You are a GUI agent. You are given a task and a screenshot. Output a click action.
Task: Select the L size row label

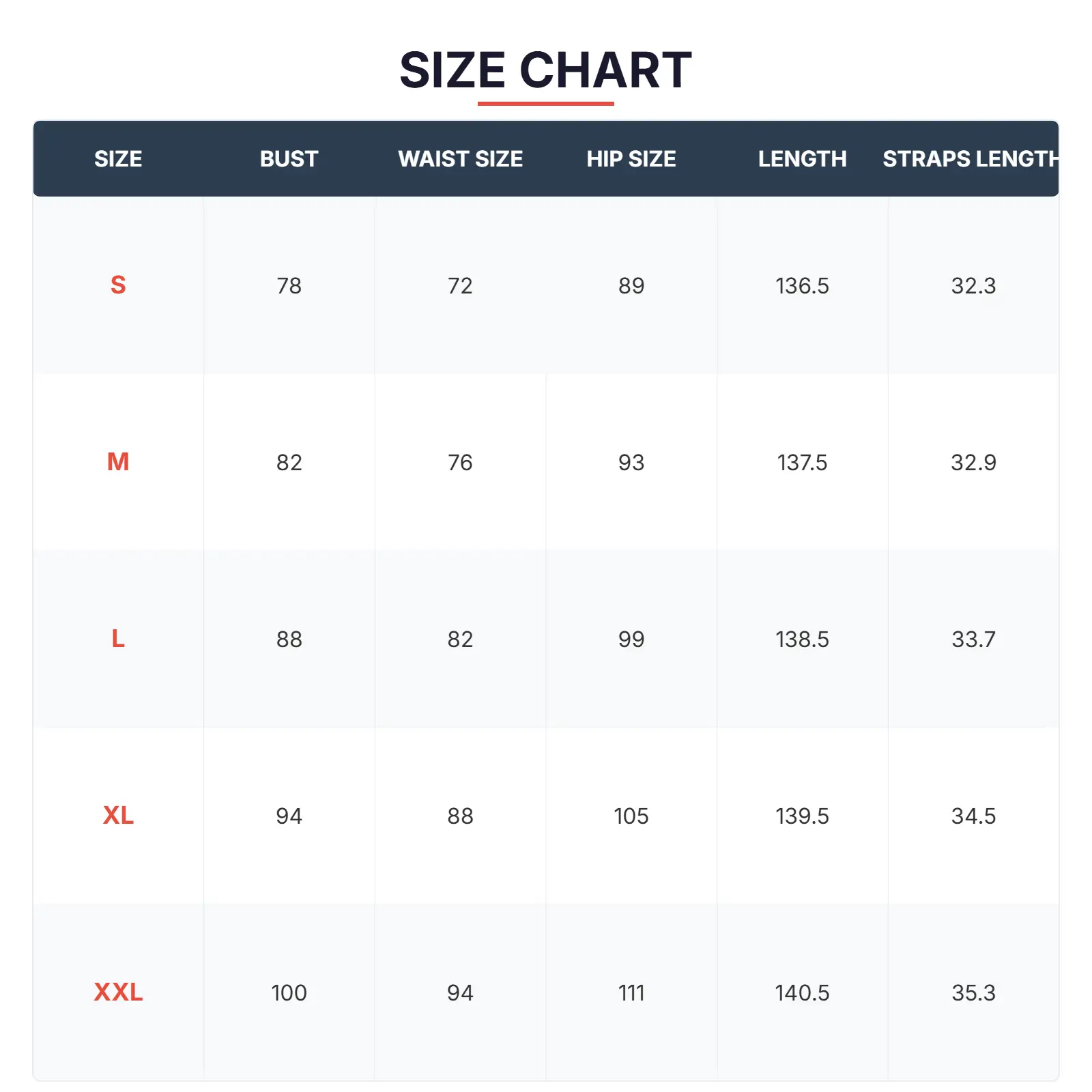pos(118,639)
